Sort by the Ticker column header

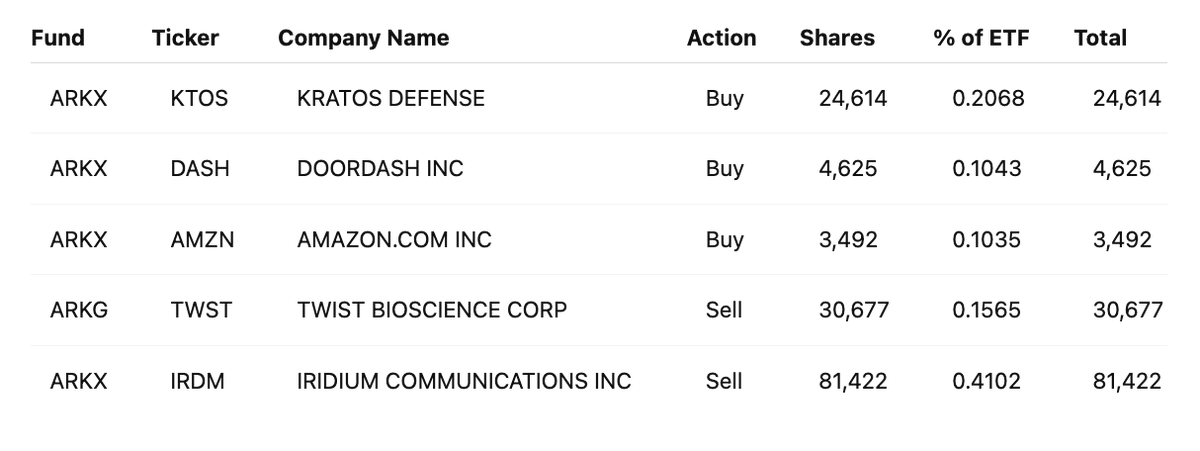point(185,38)
